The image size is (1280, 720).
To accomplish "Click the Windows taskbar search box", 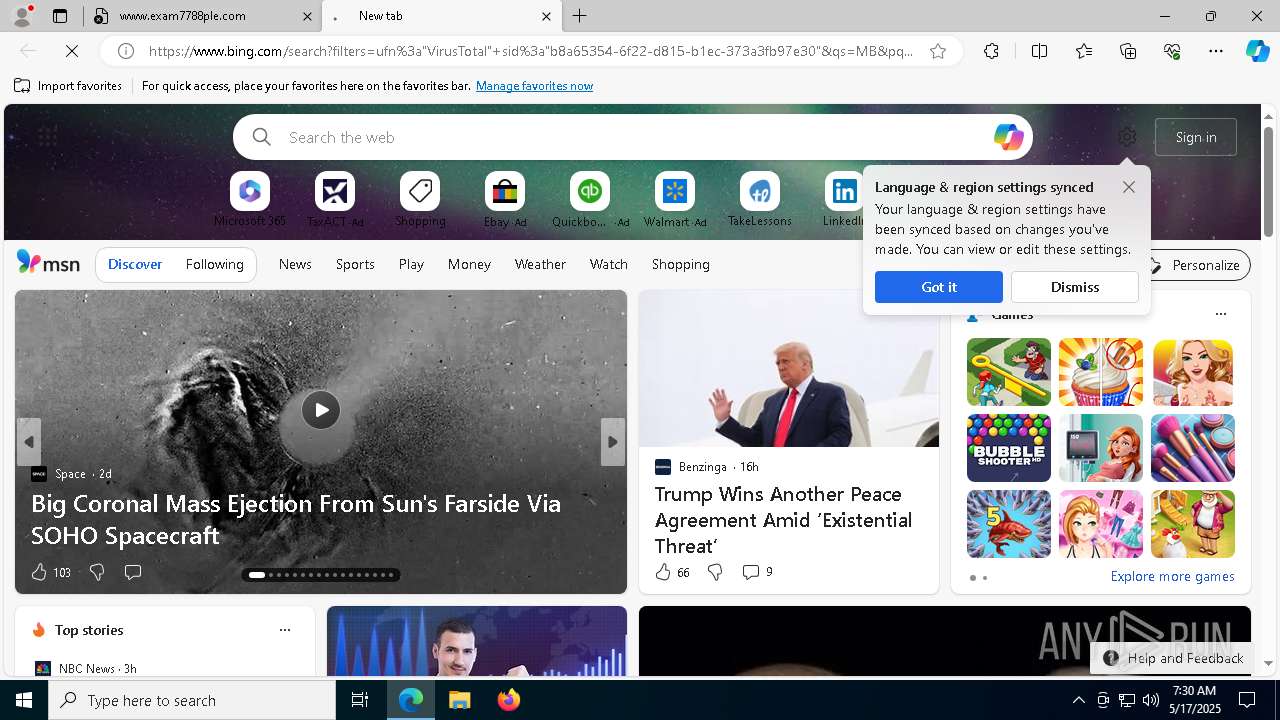I will pyautogui.click(x=192, y=700).
